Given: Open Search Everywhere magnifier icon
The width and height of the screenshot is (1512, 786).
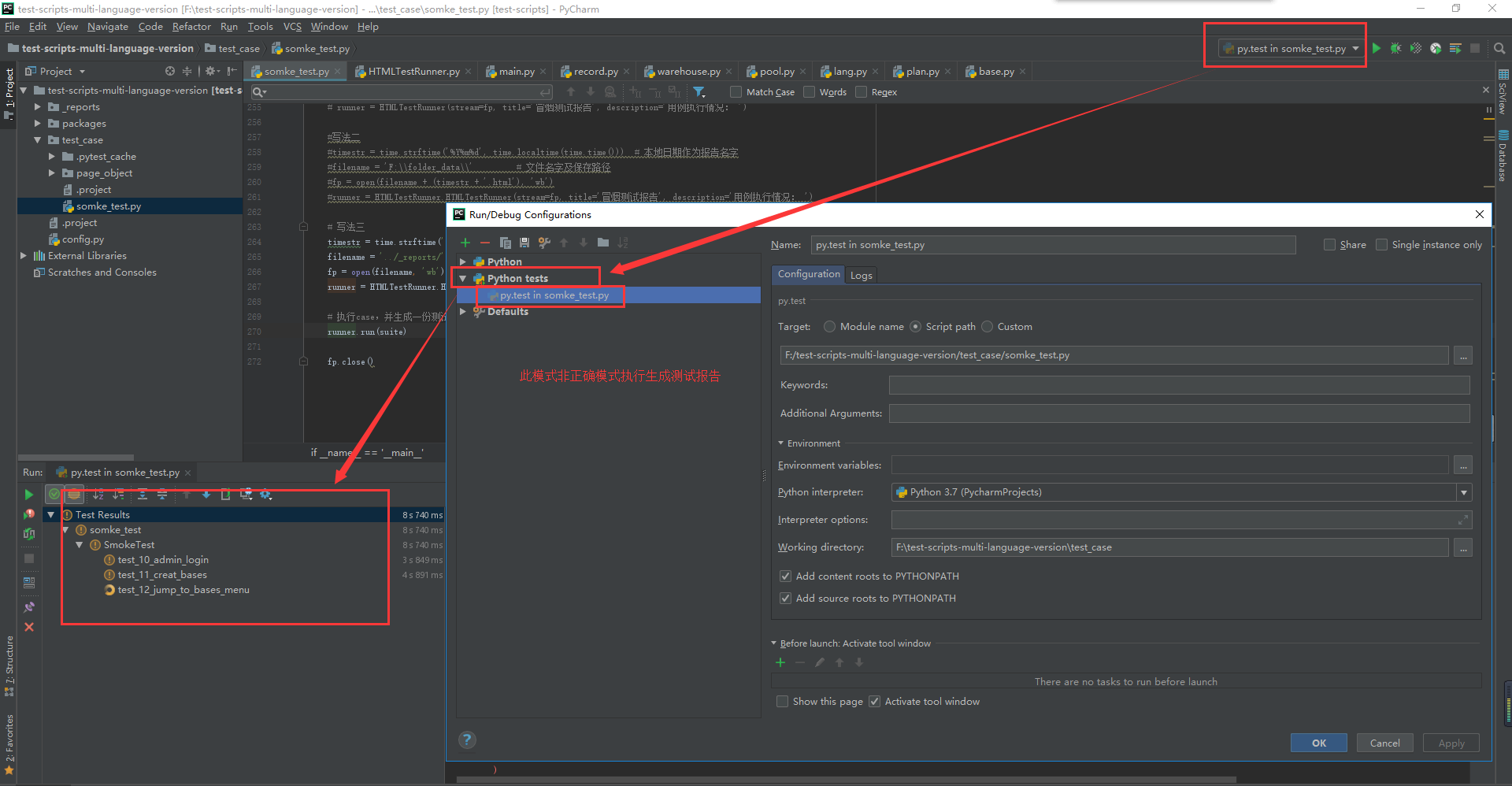Looking at the screenshot, I should coord(1499,48).
